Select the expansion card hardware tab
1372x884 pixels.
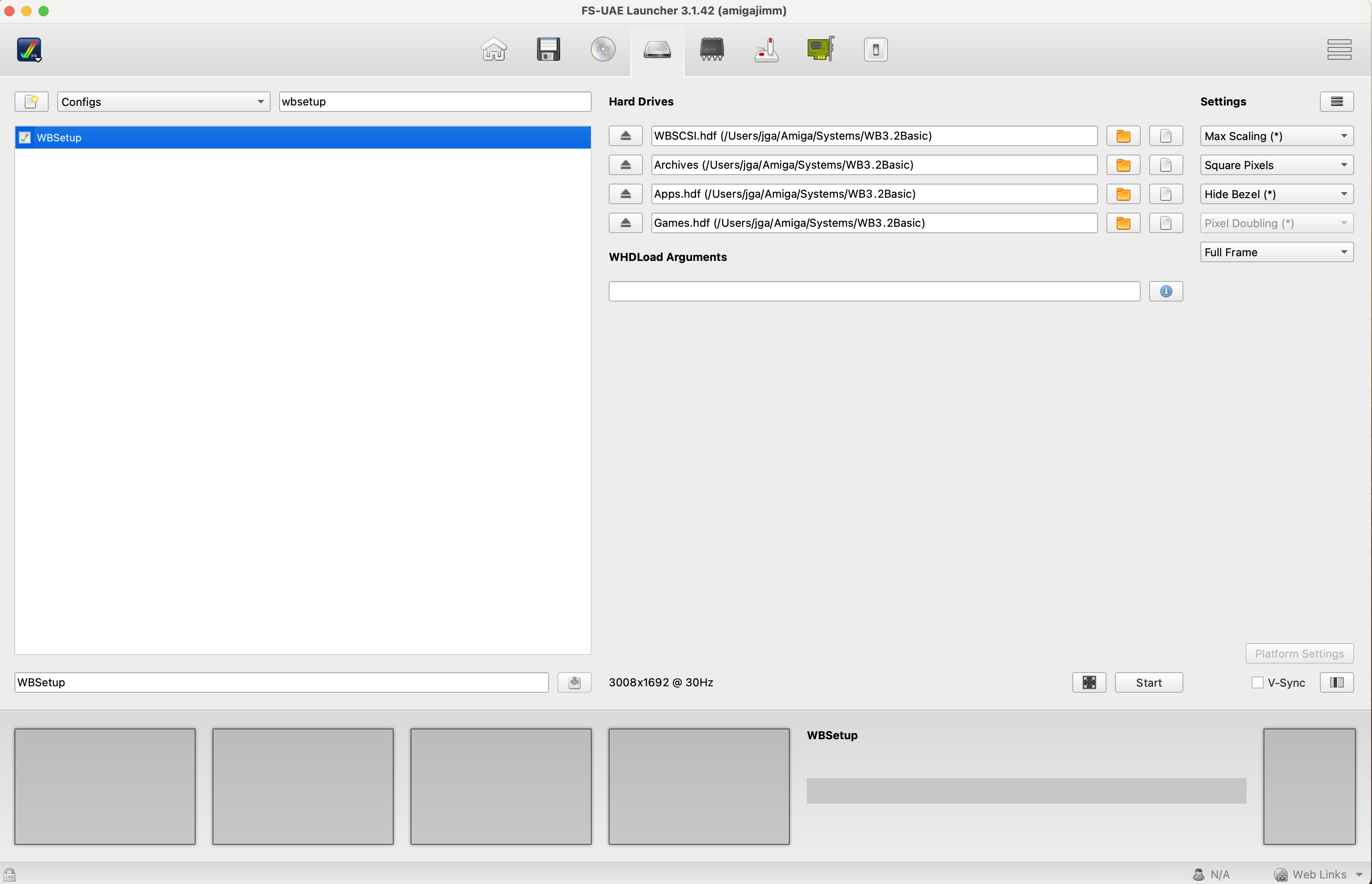click(820, 50)
